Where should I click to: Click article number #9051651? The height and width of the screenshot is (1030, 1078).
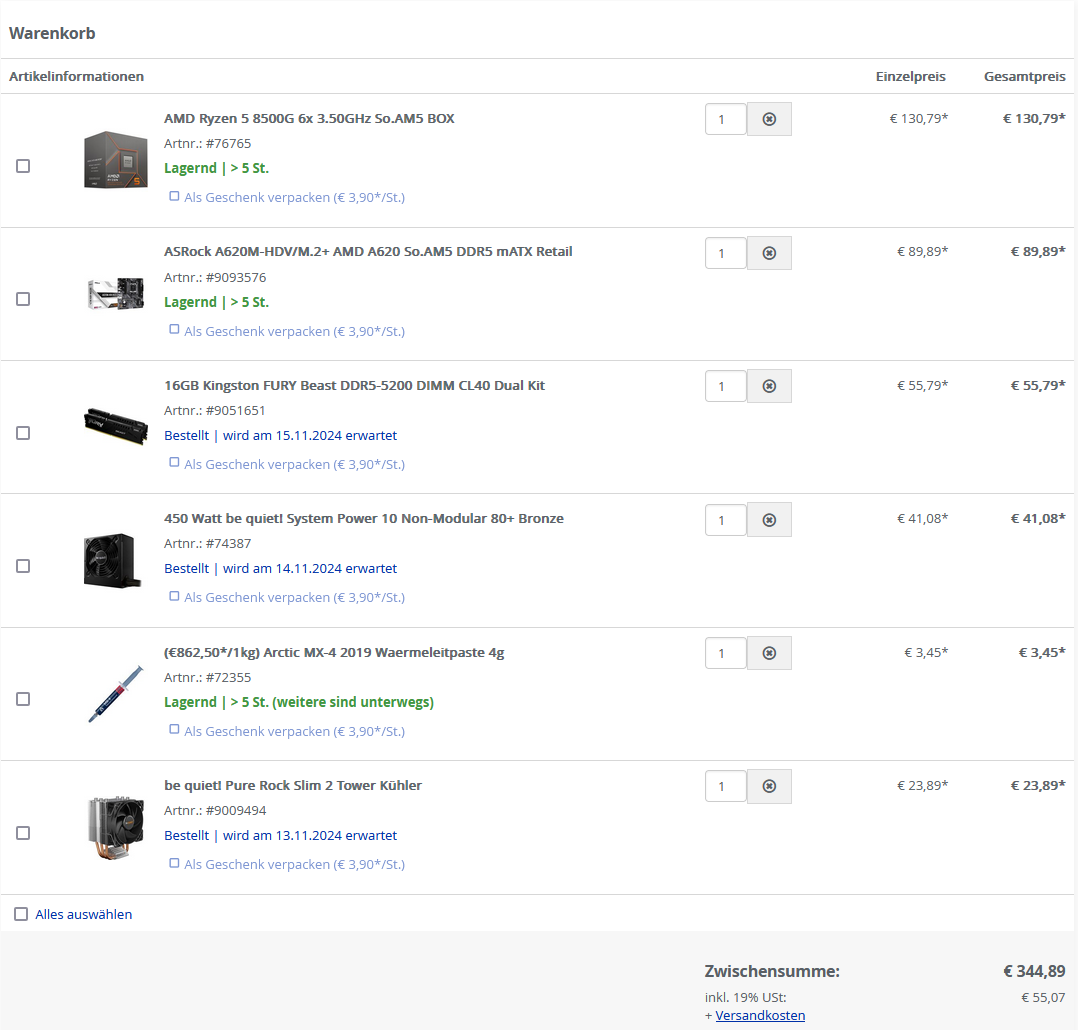tap(235, 410)
